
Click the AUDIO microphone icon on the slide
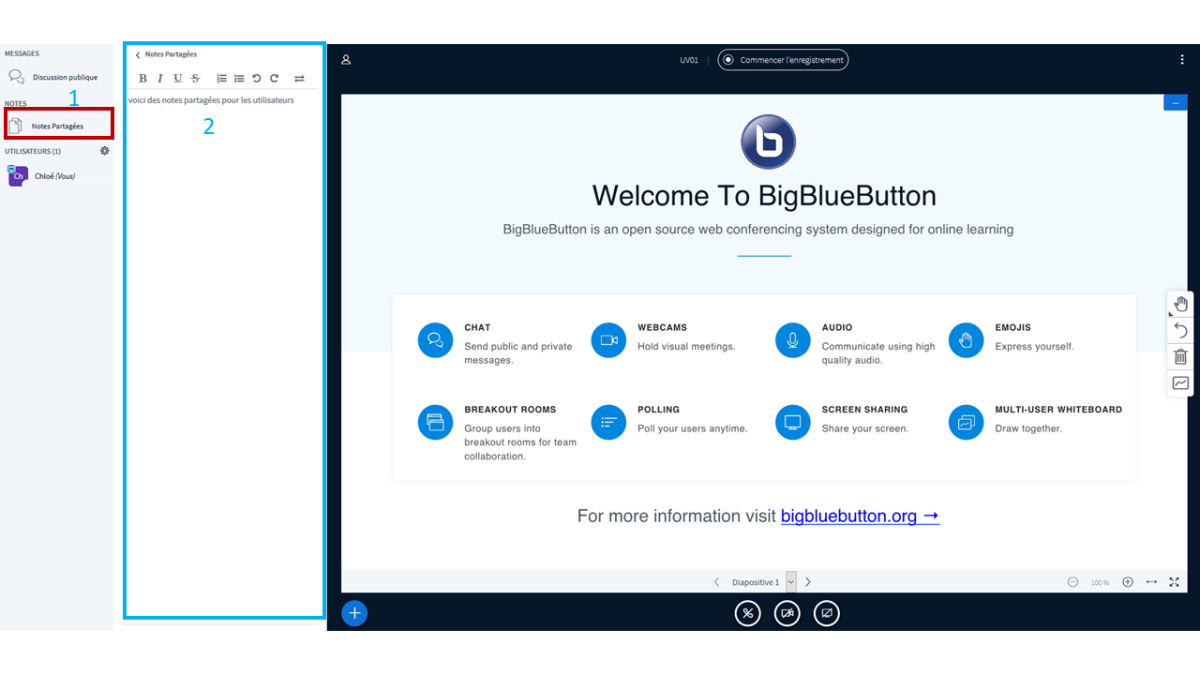pyautogui.click(x=793, y=340)
